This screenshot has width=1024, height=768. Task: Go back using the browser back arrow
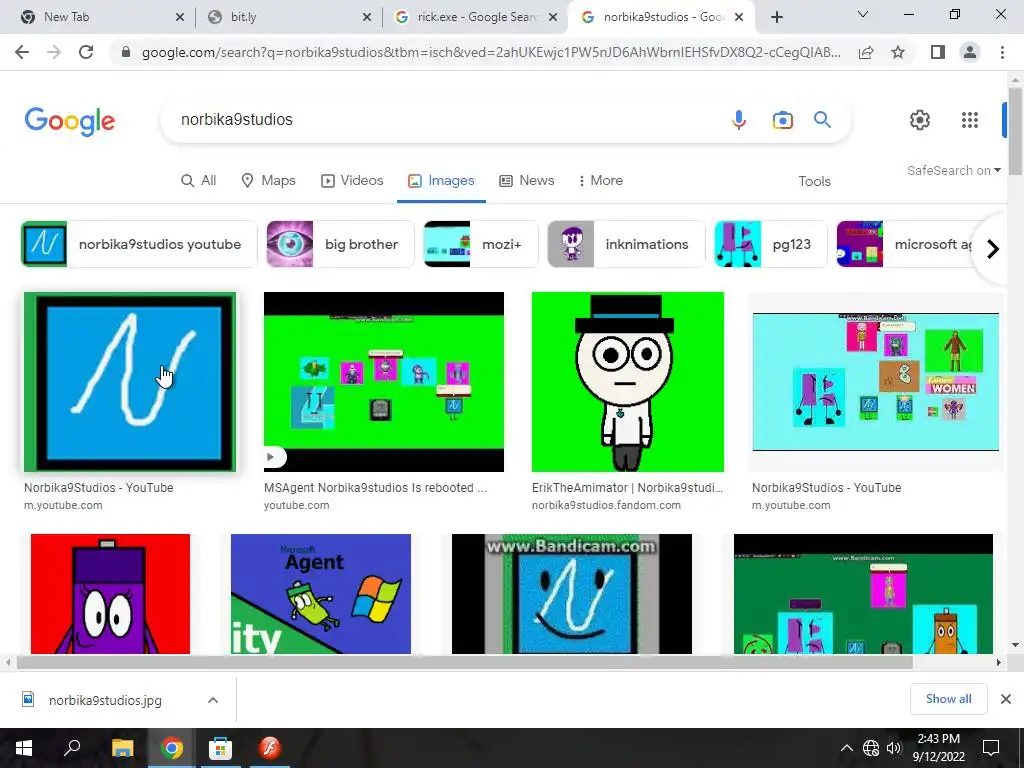tap(22, 52)
